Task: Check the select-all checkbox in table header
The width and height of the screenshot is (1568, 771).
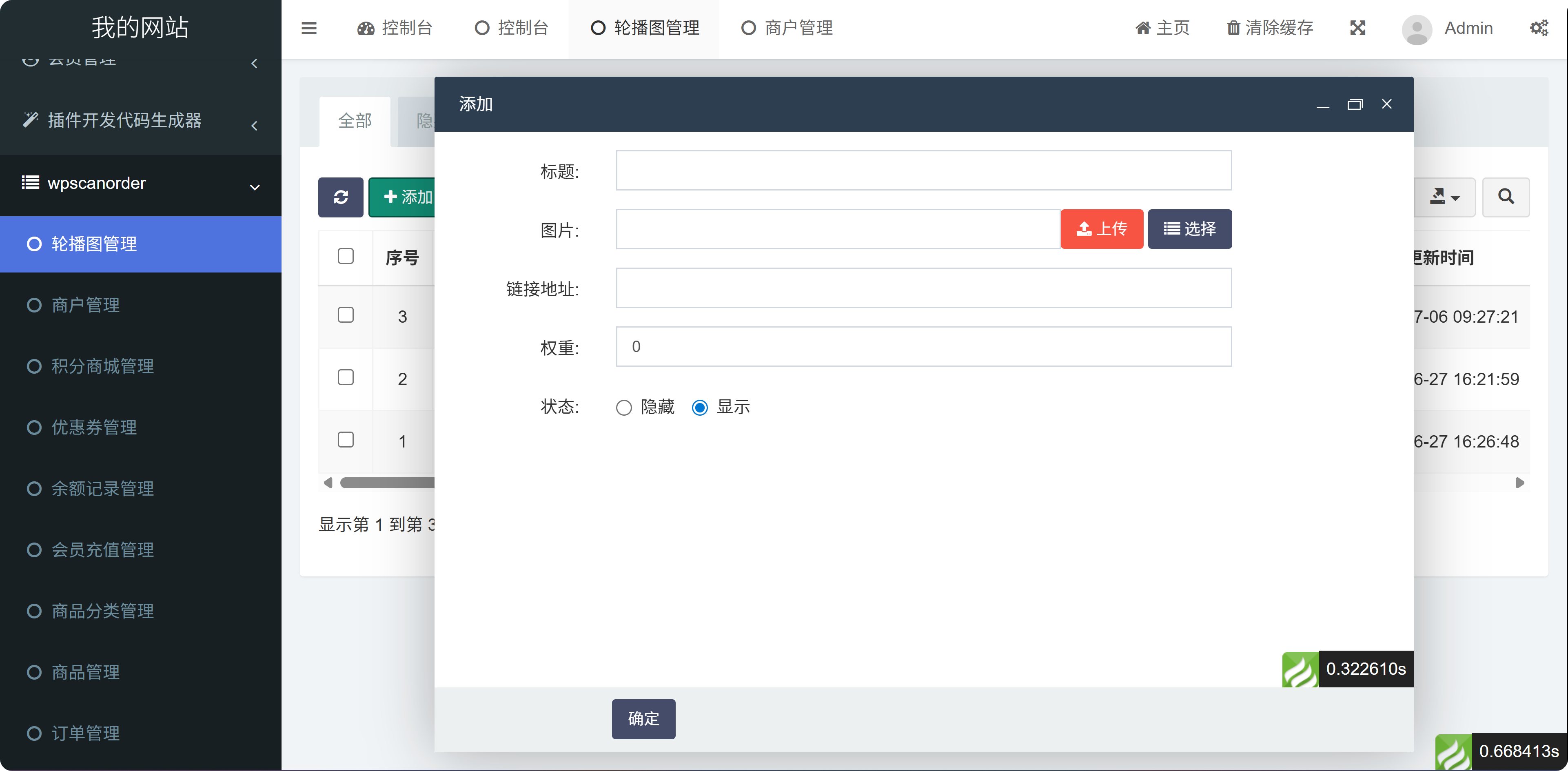Action: [x=346, y=256]
